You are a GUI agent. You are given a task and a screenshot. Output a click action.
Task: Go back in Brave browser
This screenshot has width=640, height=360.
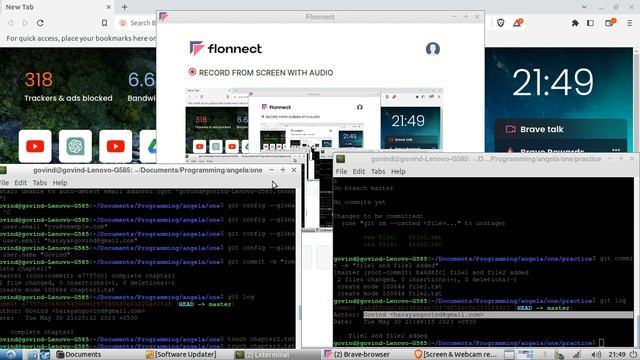pyautogui.click(x=11, y=23)
